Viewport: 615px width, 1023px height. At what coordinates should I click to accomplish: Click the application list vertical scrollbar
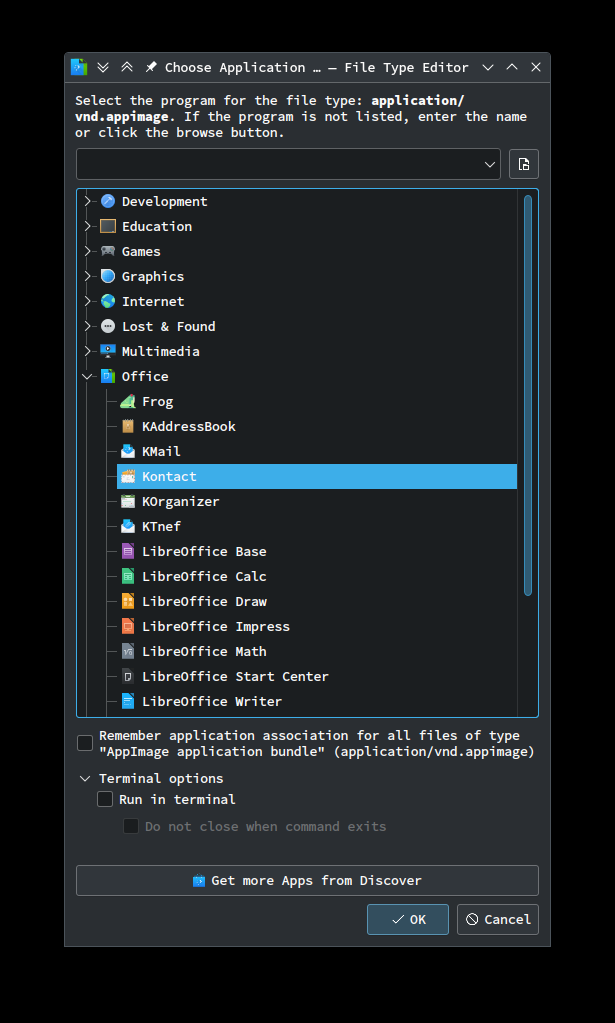(x=528, y=395)
